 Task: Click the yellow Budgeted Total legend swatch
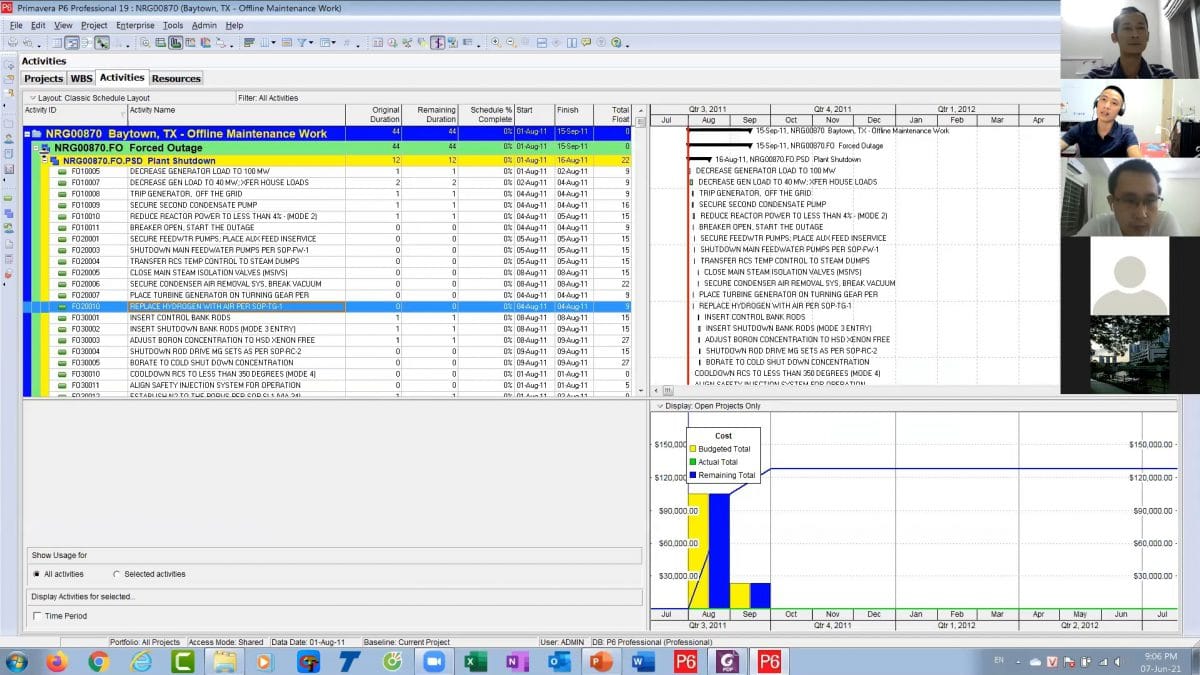coord(691,449)
